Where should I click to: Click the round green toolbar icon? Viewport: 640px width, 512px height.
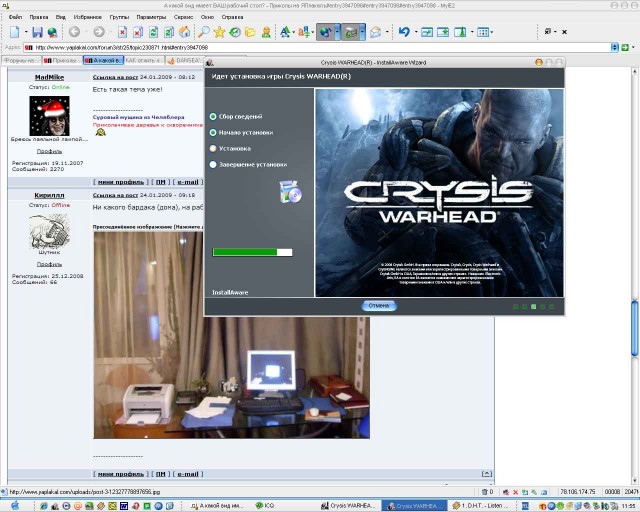(235, 32)
